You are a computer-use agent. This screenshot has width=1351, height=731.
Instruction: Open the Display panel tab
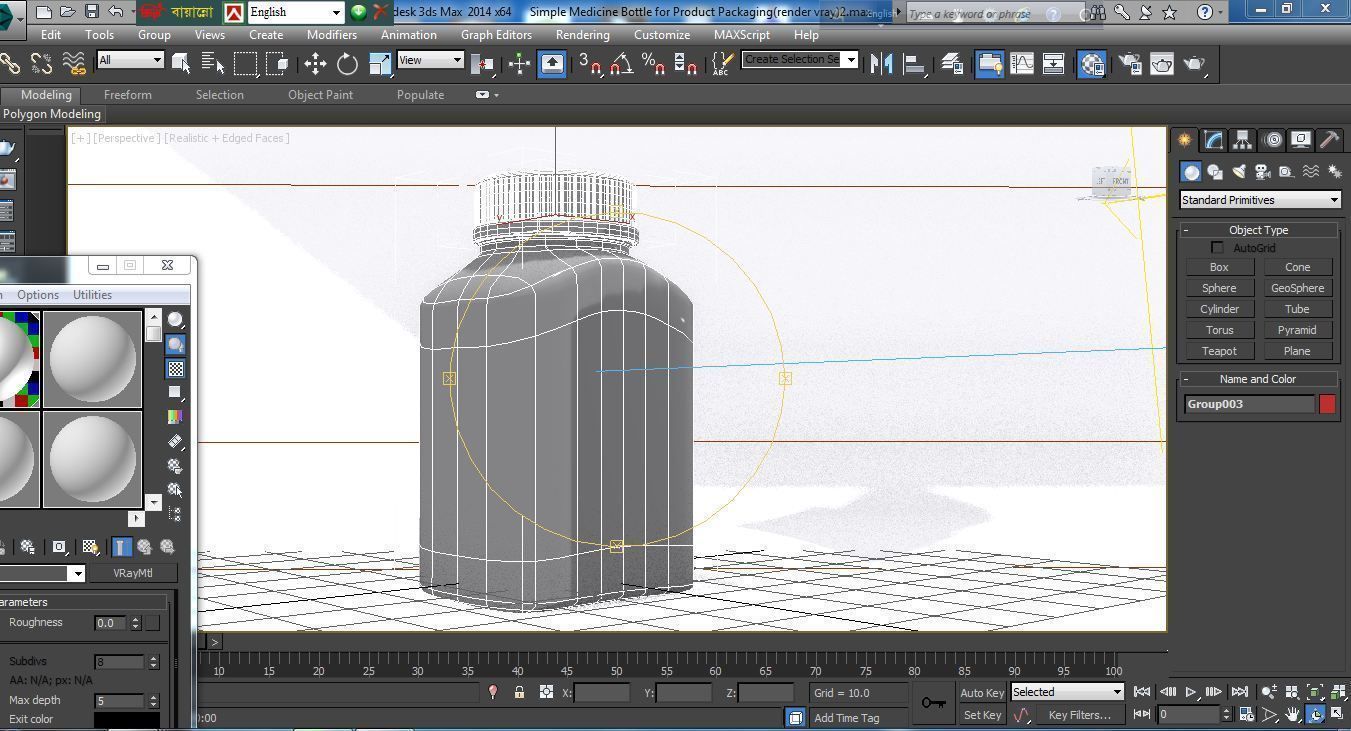pyautogui.click(x=1300, y=140)
